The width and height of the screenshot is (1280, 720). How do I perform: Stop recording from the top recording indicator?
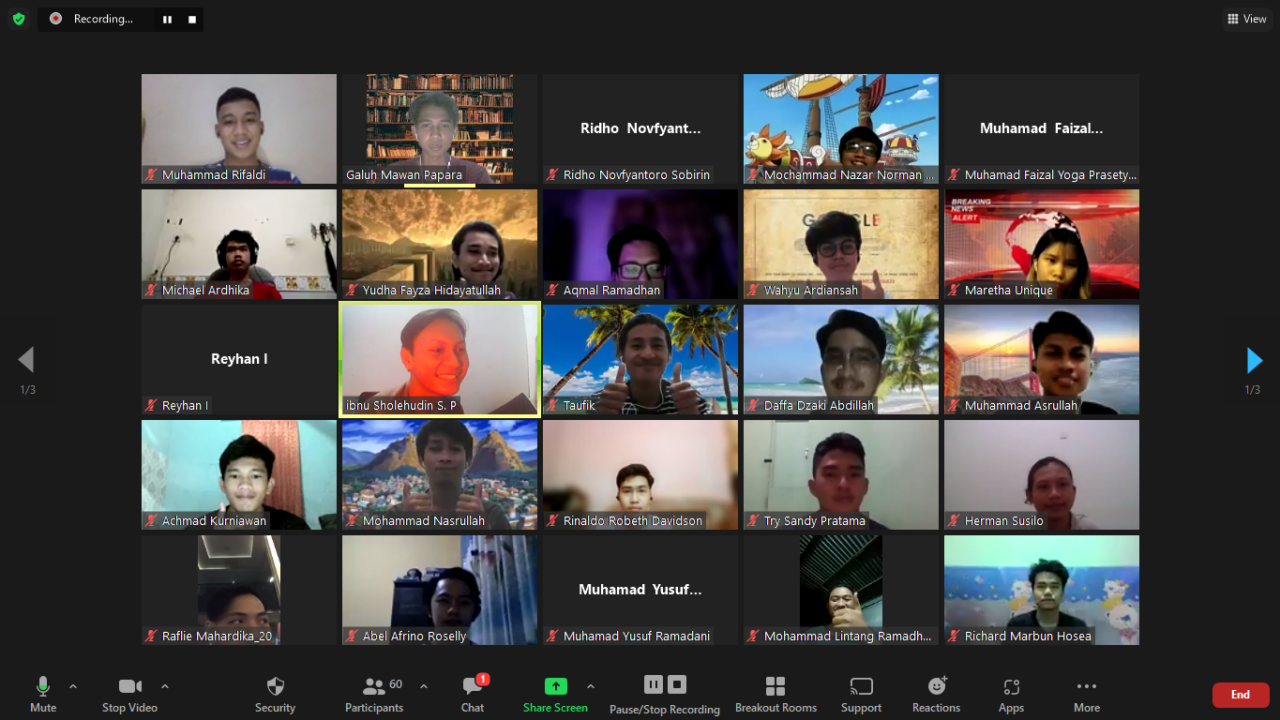[x=192, y=19]
